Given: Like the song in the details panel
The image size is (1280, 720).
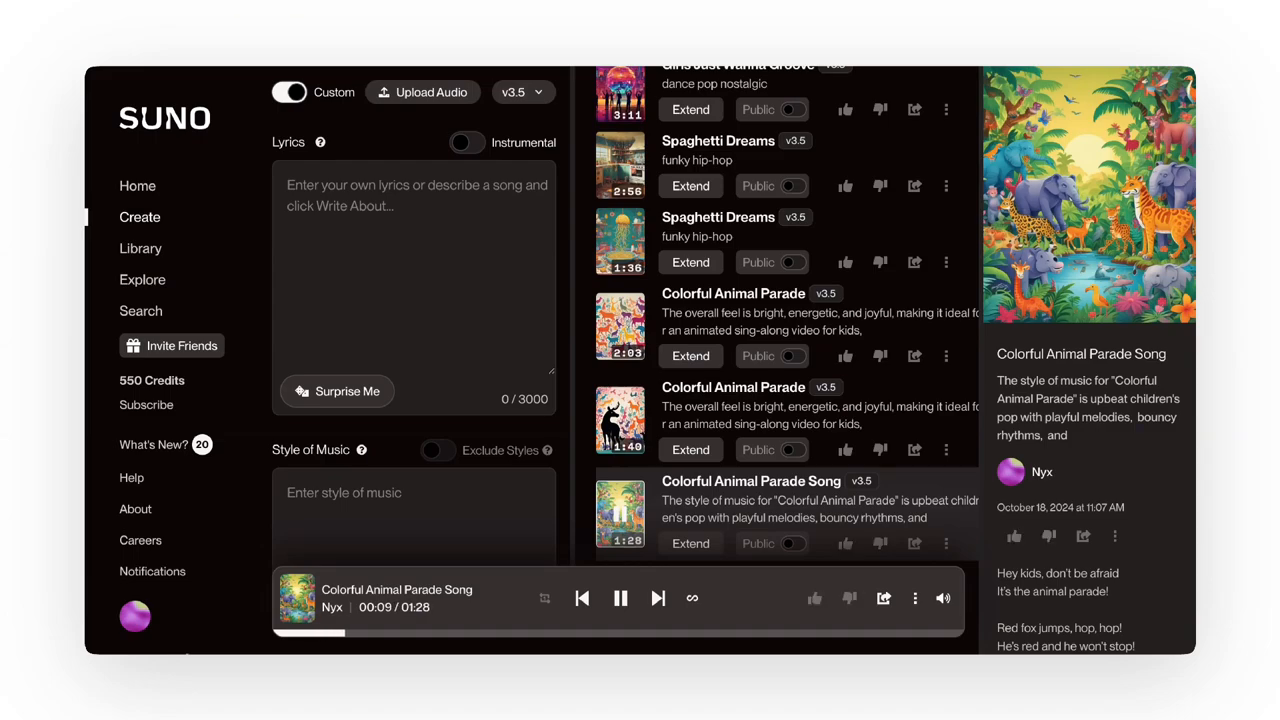Looking at the screenshot, I should pyautogui.click(x=1014, y=536).
